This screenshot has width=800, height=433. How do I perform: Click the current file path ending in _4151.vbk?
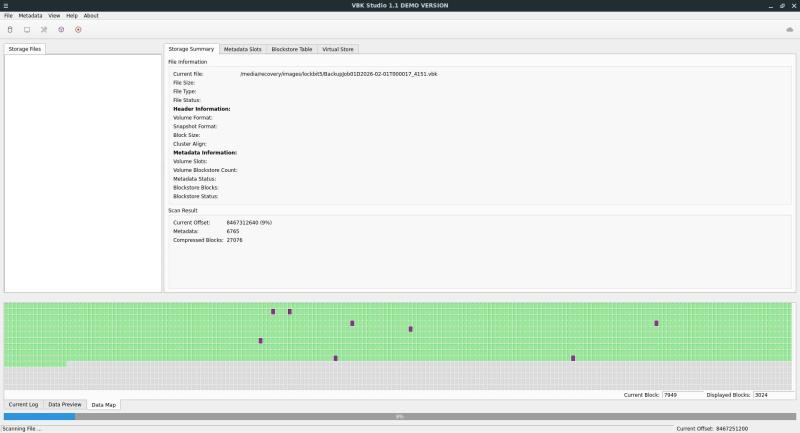coord(339,74)
